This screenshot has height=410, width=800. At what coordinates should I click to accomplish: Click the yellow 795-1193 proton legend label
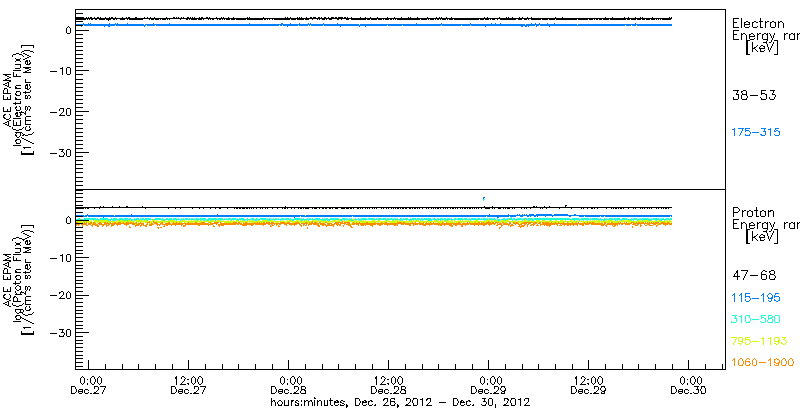pyautogui.click(x=760, y=341)
